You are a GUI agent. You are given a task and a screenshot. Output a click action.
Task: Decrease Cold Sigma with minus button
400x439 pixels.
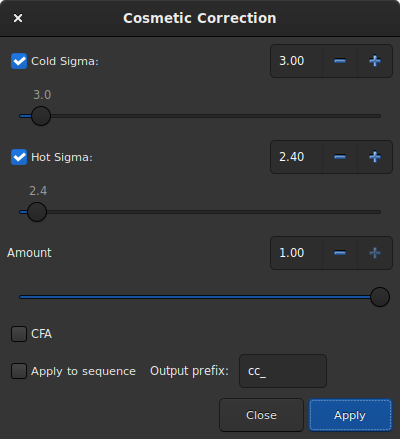[340, 61]
